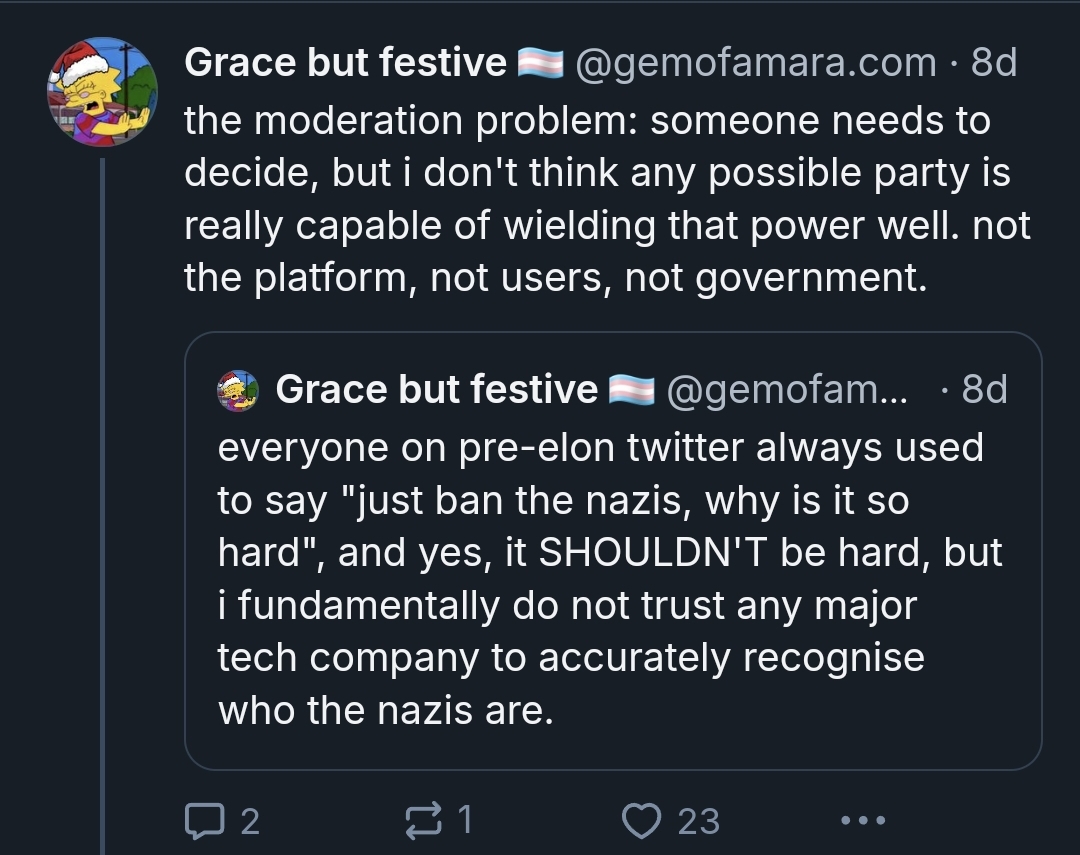The image size is (1080, 855).
Task: Like the post with heart icon
Action: [x=642, y=821]
